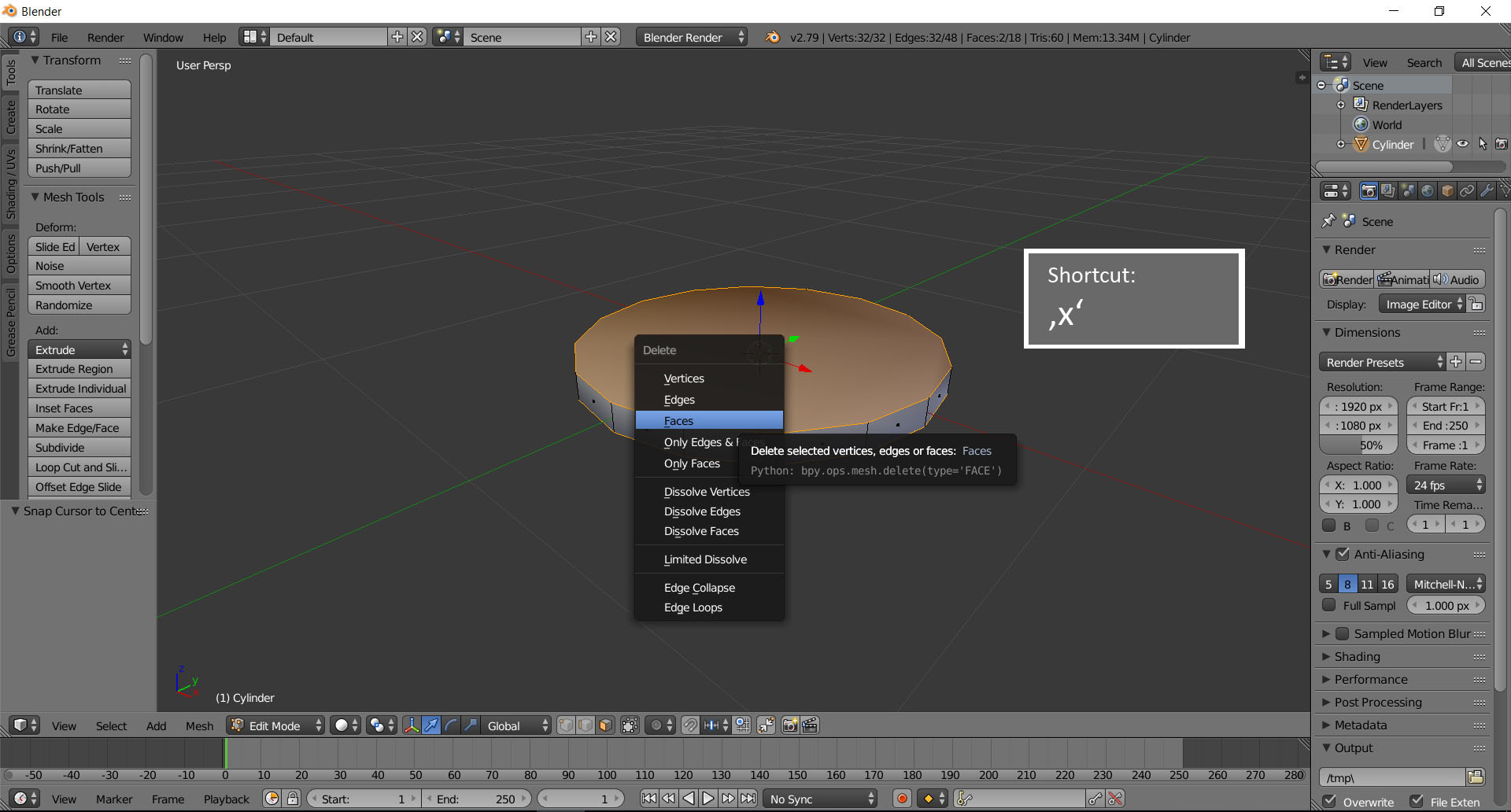Choose Faces in the Delete menu
This screenshot has width=1511, height=812.
pos(709,421)
